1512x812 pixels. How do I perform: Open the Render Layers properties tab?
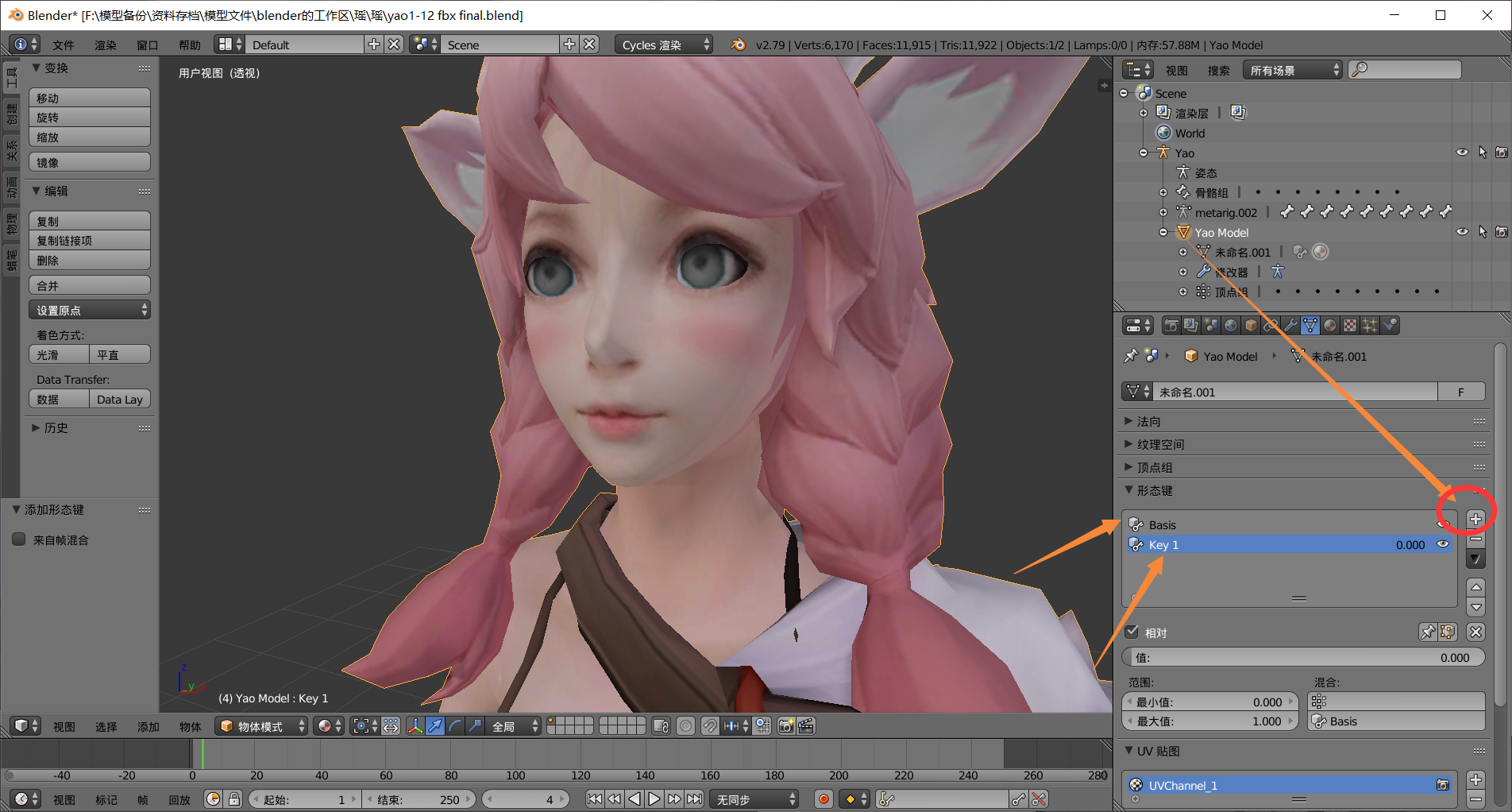(x=1191, y=325)
